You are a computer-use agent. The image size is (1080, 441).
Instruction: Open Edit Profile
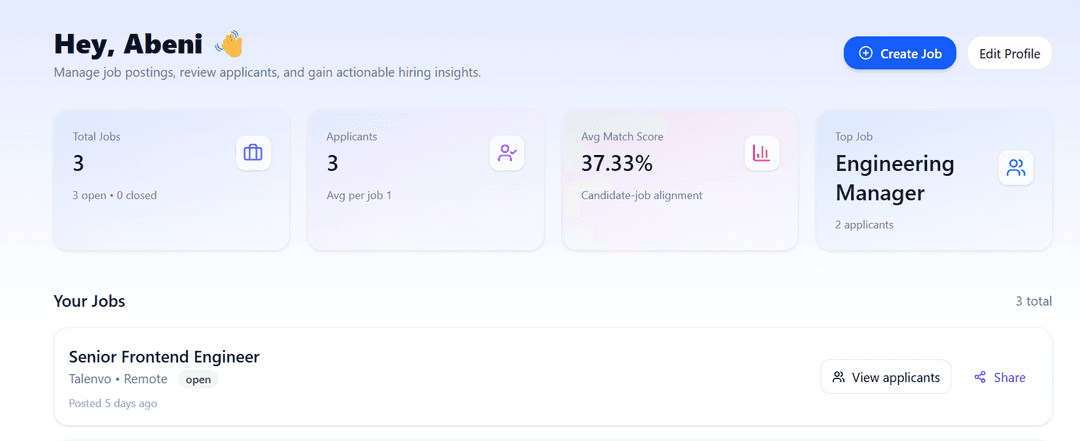1009,54
